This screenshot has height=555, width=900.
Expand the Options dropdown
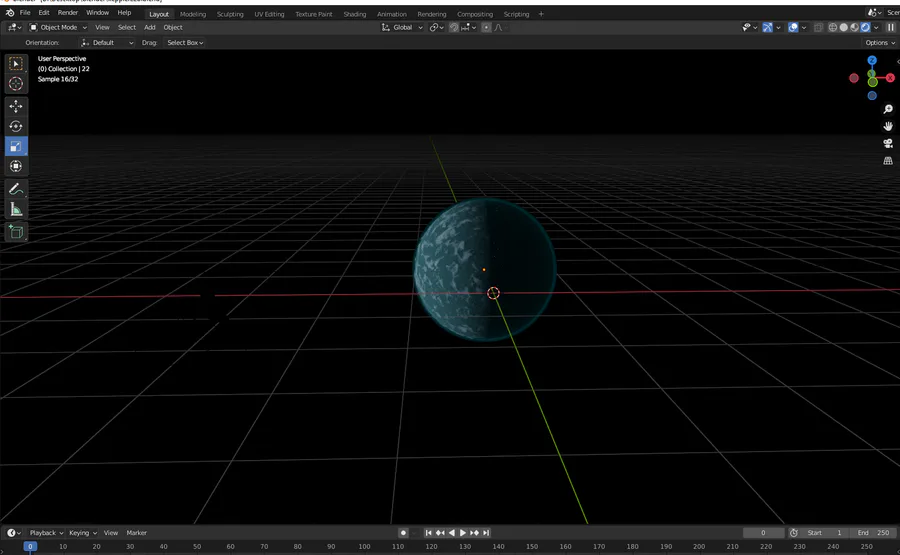pyautogui.click(x=880, y=42)
